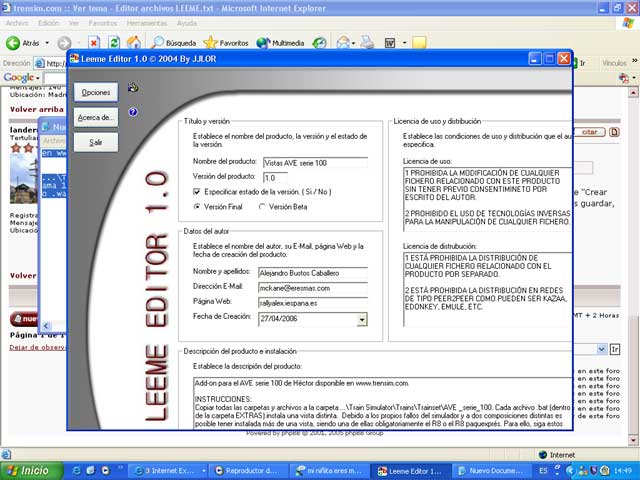Click the Windows Inicio start button

[28, 470]
